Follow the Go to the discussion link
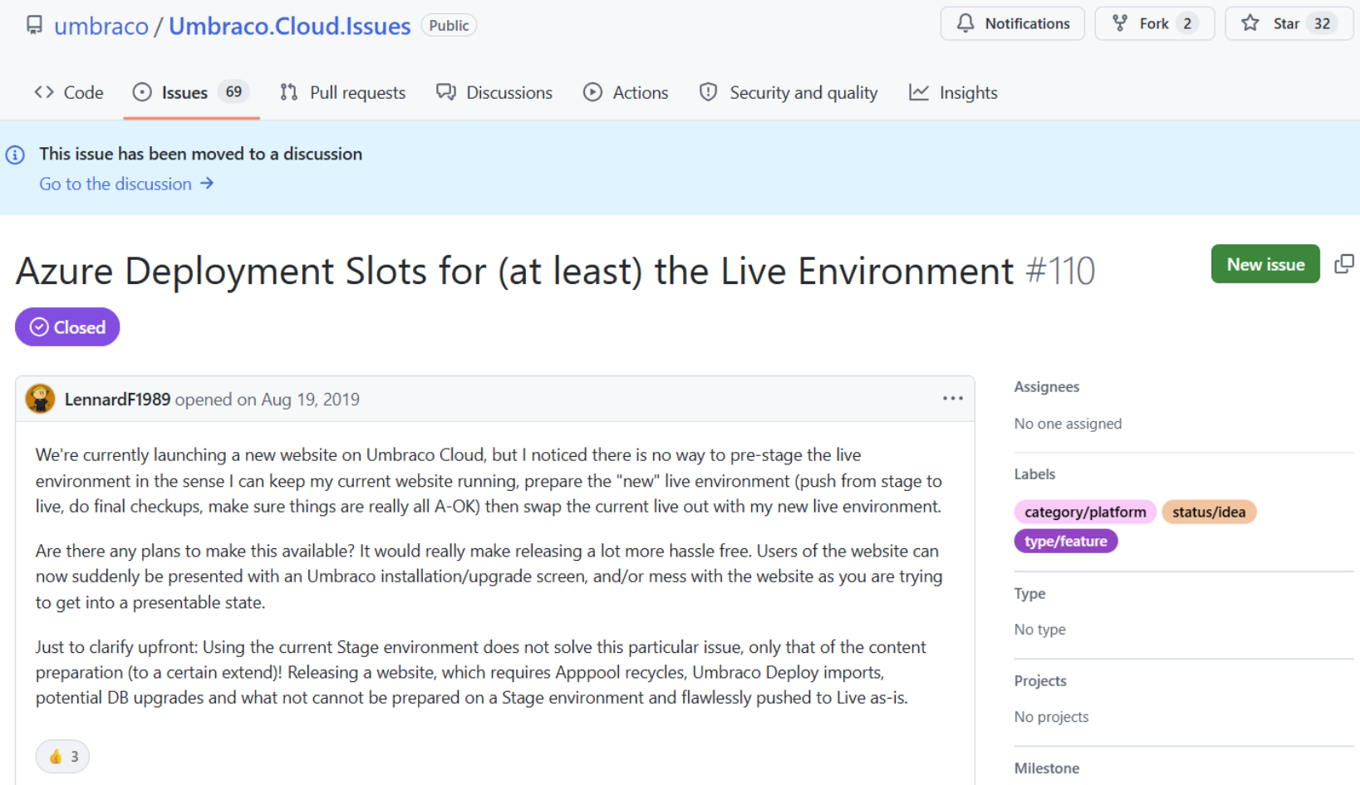 pyautogui.click(x=127, y=184)
